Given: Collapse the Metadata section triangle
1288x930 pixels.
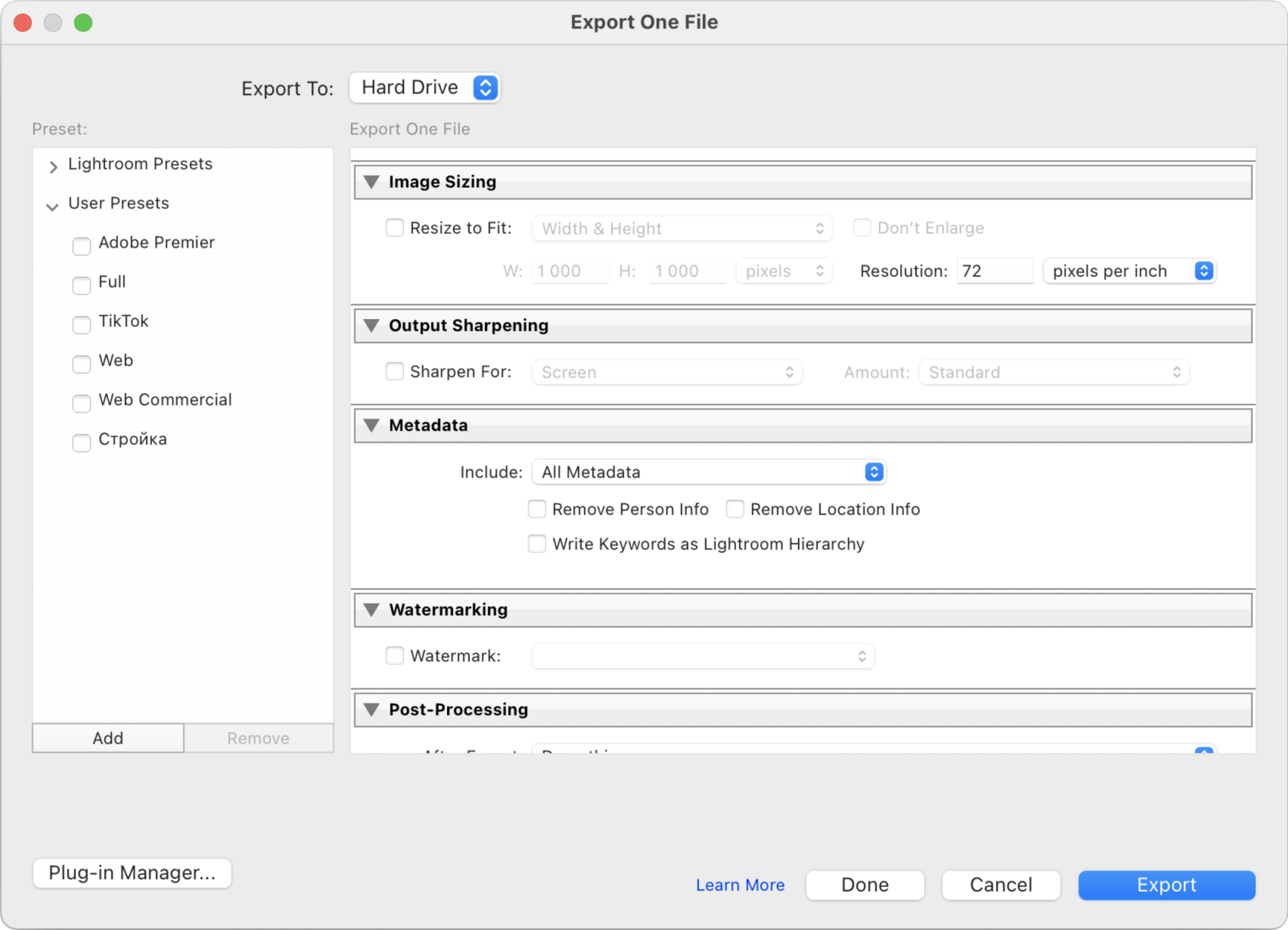Looking at the screenshot, I should (x=372, y=426).
